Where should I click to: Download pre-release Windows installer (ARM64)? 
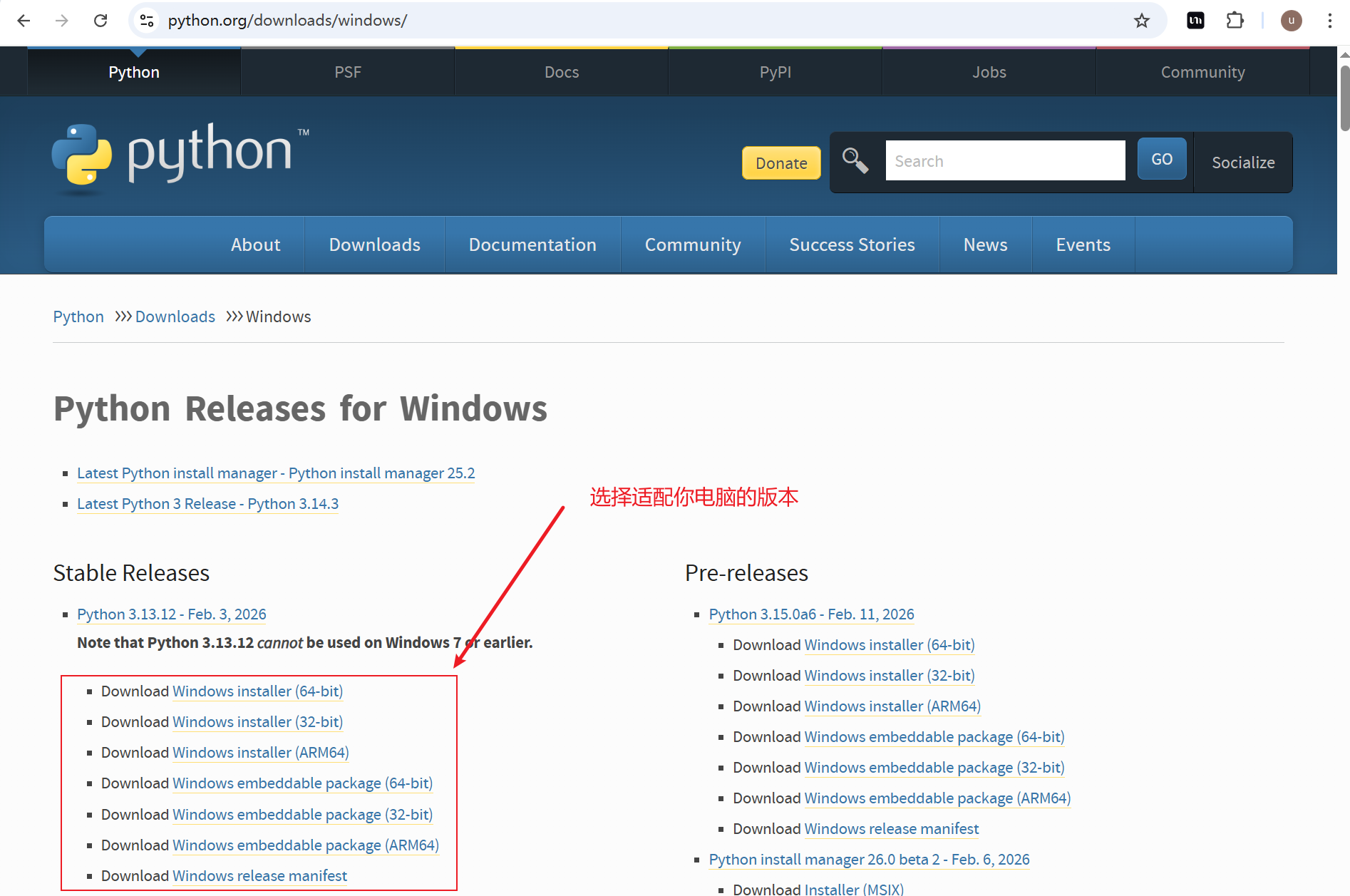pyautogui.click(x=892, y=706)
